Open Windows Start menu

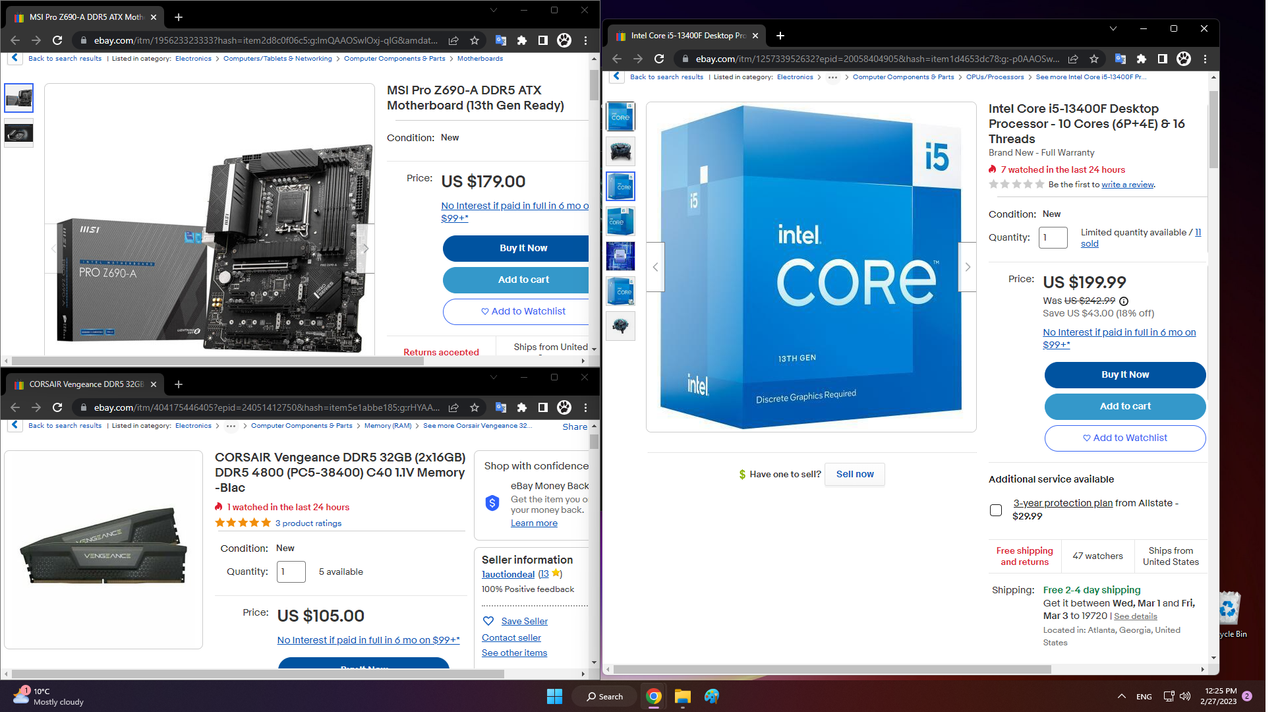[554, 696]
